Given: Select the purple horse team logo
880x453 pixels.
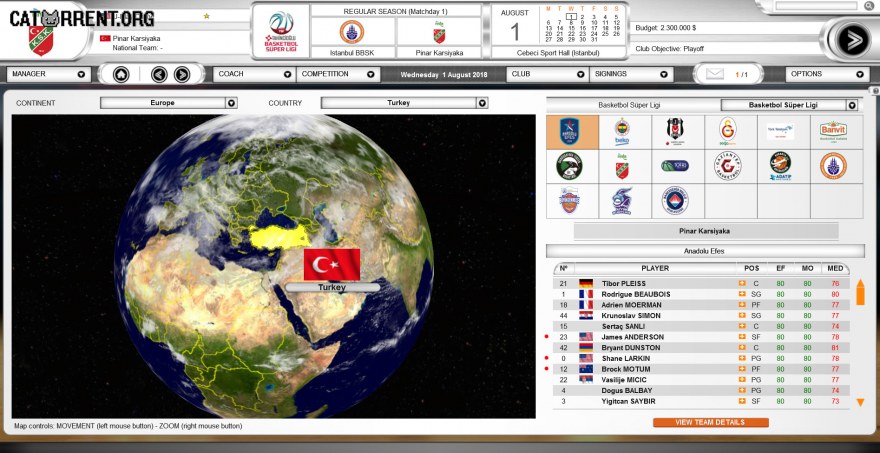Looking at the screenshot, I should tap(622, 201).
